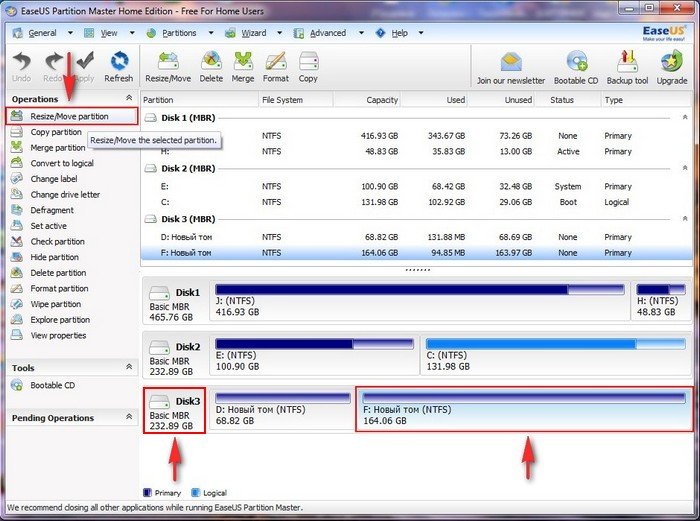Viewport: 700px width, 521px height.
Task: Open the Backup tool
Action: pyautogui.click(x=627, y=68)
